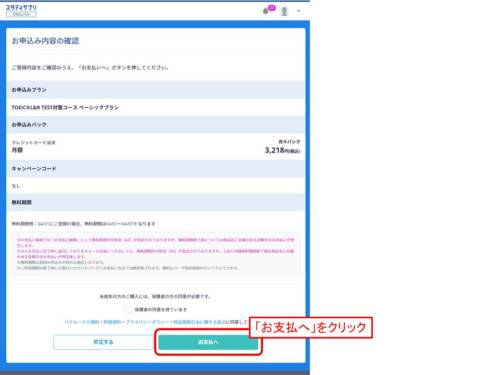Open the プライバシーポリシー link
Viewport: 500px width, 375px height.
147,322
